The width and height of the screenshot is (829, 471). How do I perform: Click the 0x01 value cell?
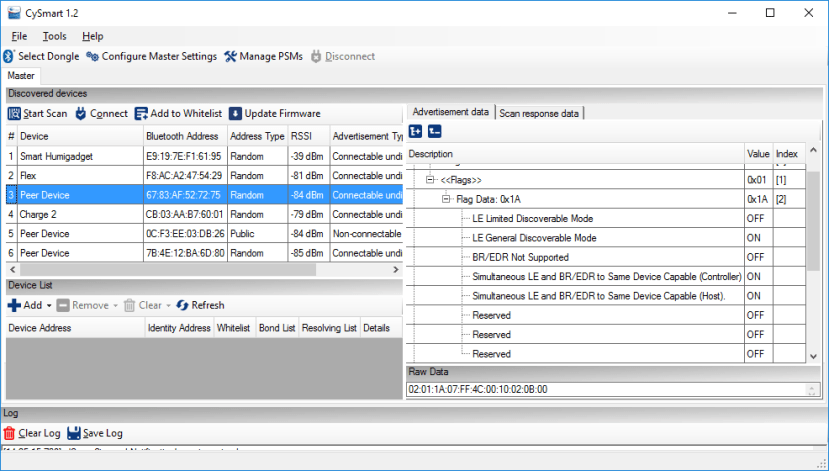point(759,180)
